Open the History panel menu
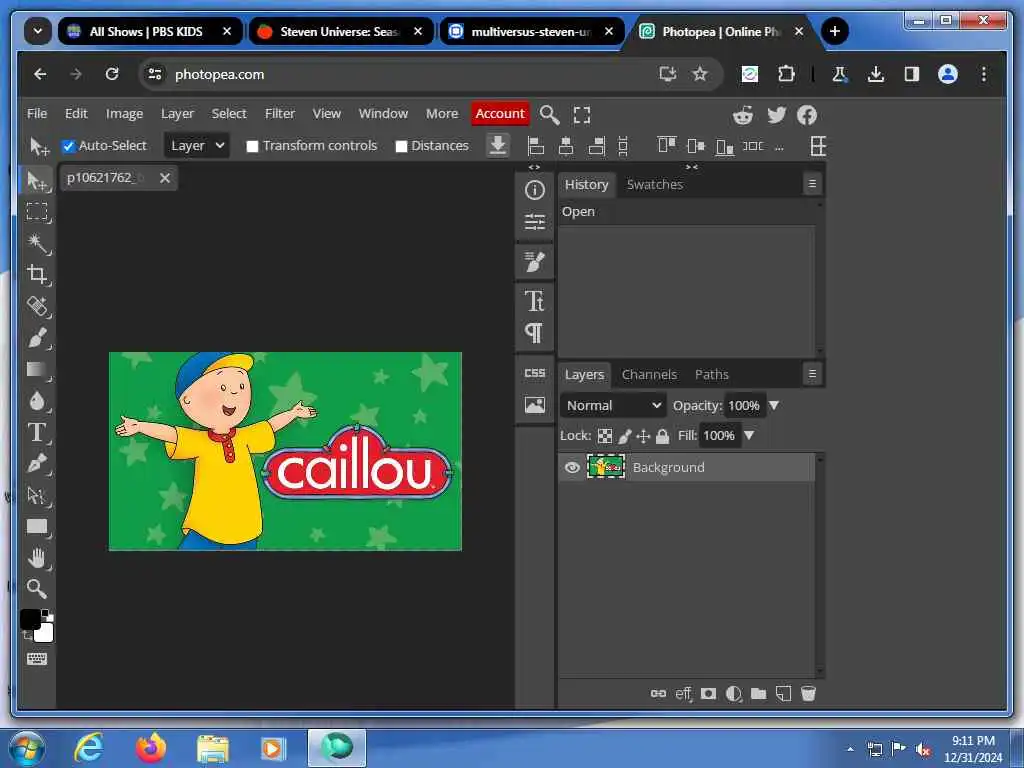This screenshot has width=1024, height=768. (812, 184)
